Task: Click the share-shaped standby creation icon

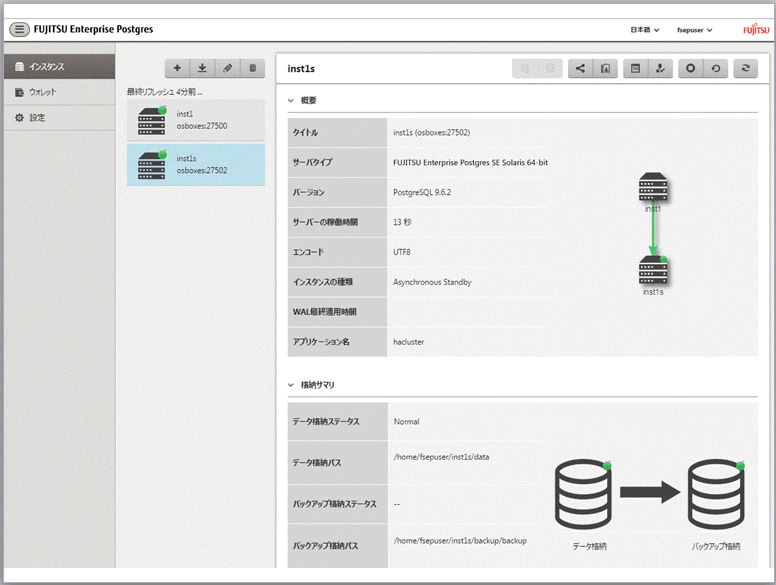Action: click(x=580, y=68)
